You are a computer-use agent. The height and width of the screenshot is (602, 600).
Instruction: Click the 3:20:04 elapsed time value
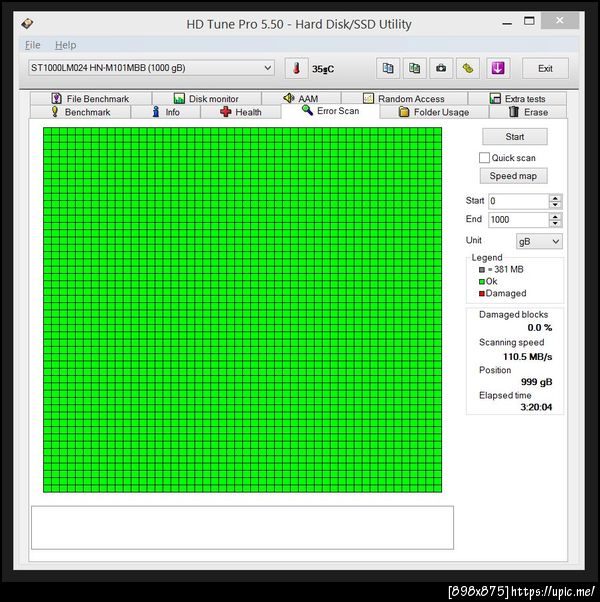coord(536,407)
